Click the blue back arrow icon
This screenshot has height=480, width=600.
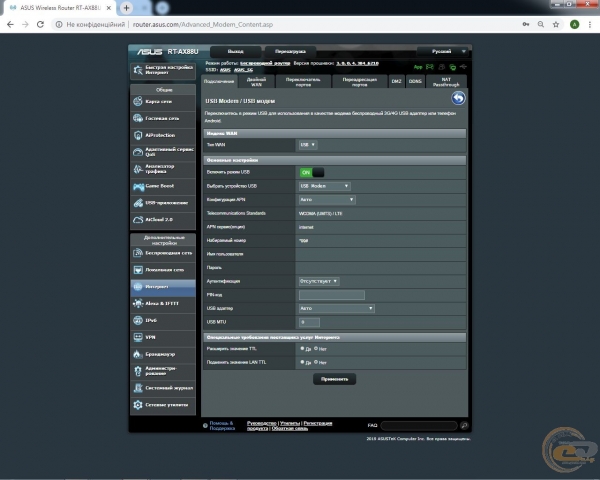click(x=458, y=98)
